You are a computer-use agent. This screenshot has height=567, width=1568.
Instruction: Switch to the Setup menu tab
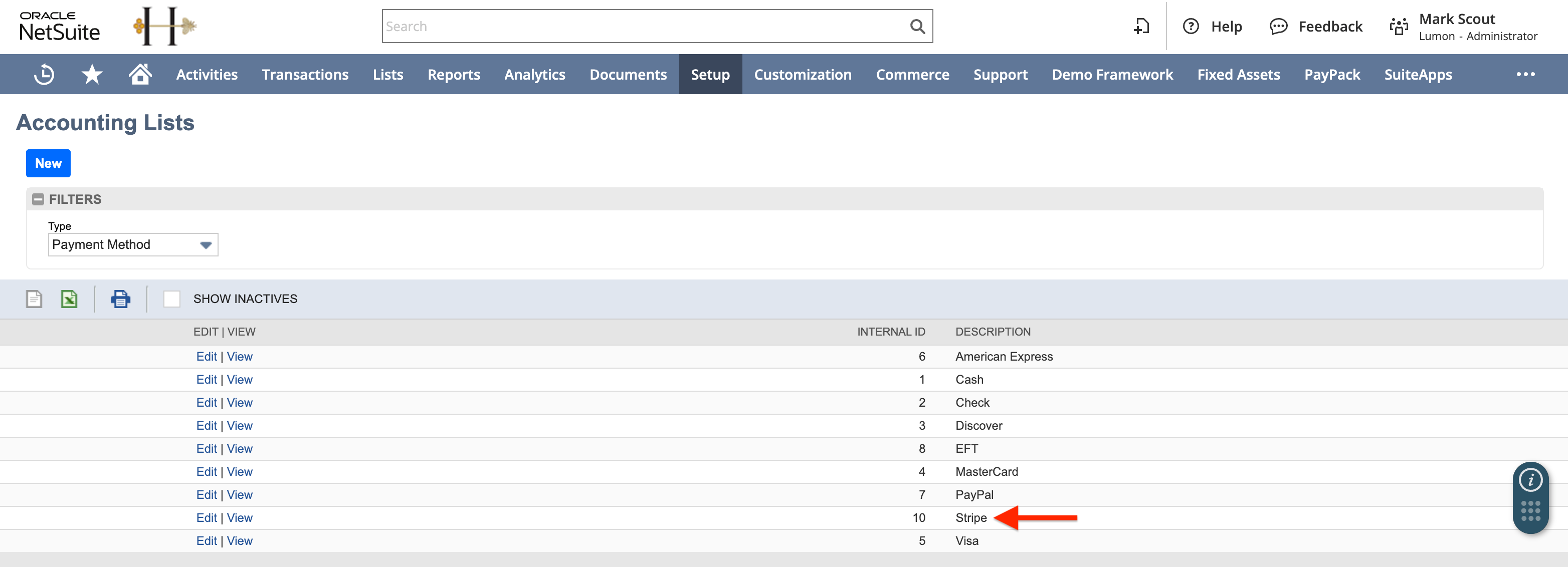click(x=710, y=74)
